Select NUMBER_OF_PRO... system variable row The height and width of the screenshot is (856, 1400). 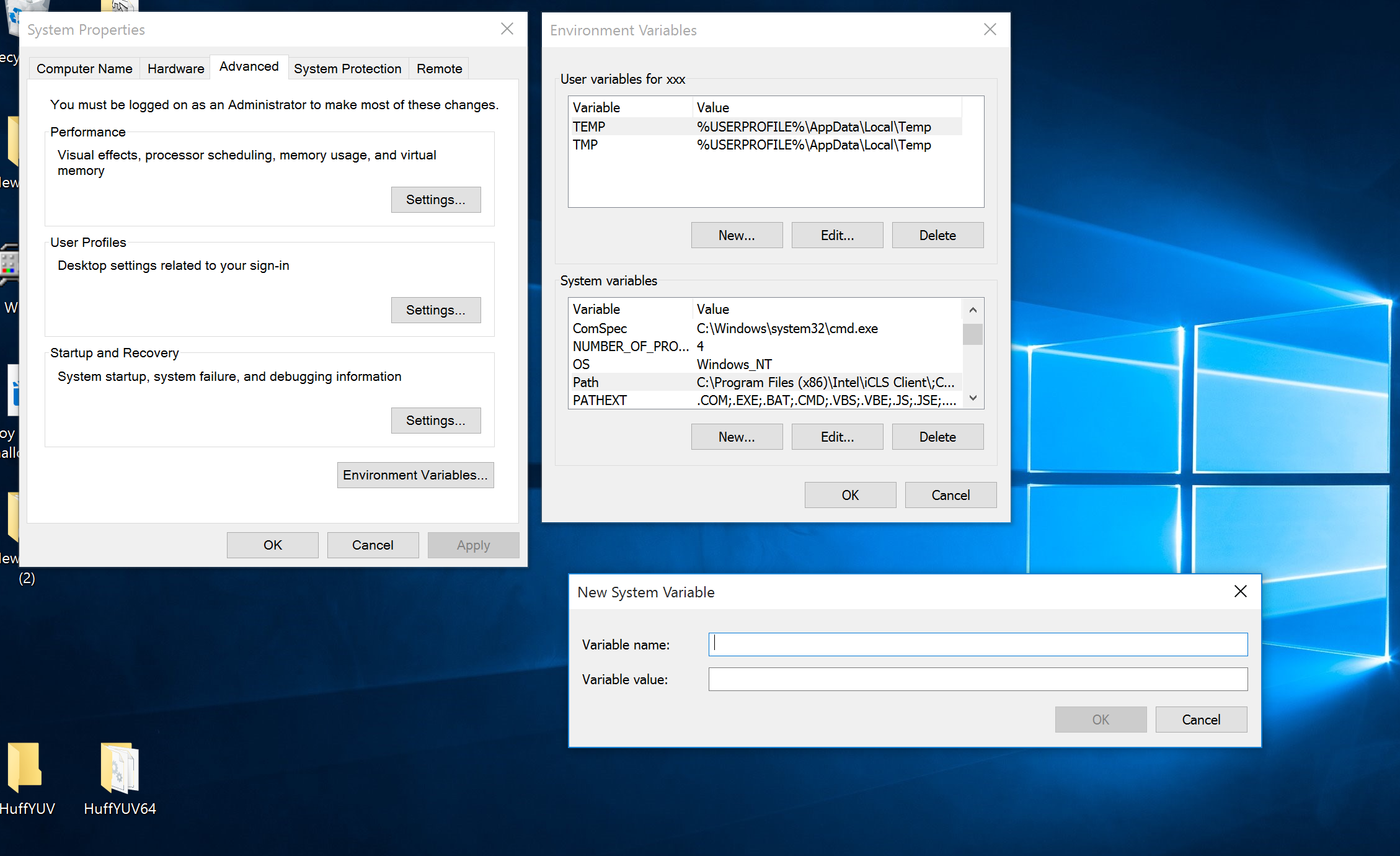765,346
